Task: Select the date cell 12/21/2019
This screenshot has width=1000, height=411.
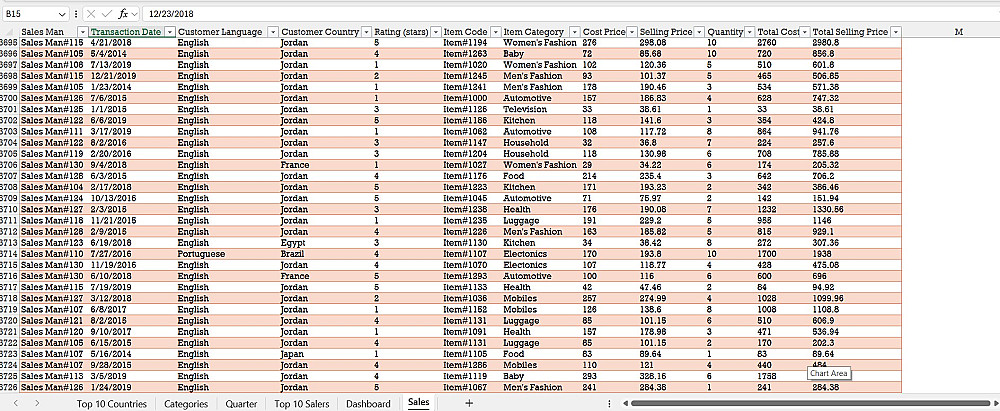Action: [132, 76]
